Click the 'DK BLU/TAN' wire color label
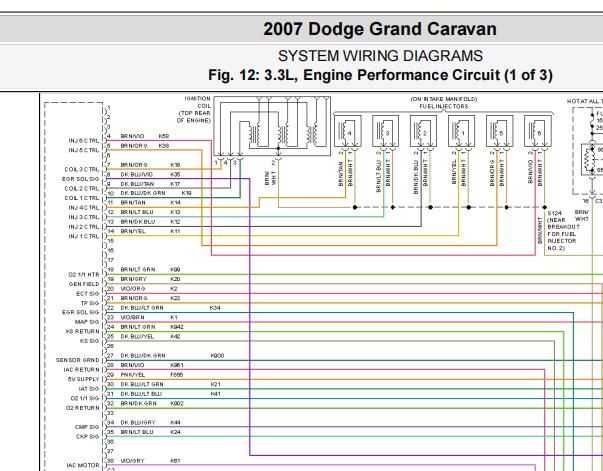This screenshot has height=471, width=603. (137, 184)
